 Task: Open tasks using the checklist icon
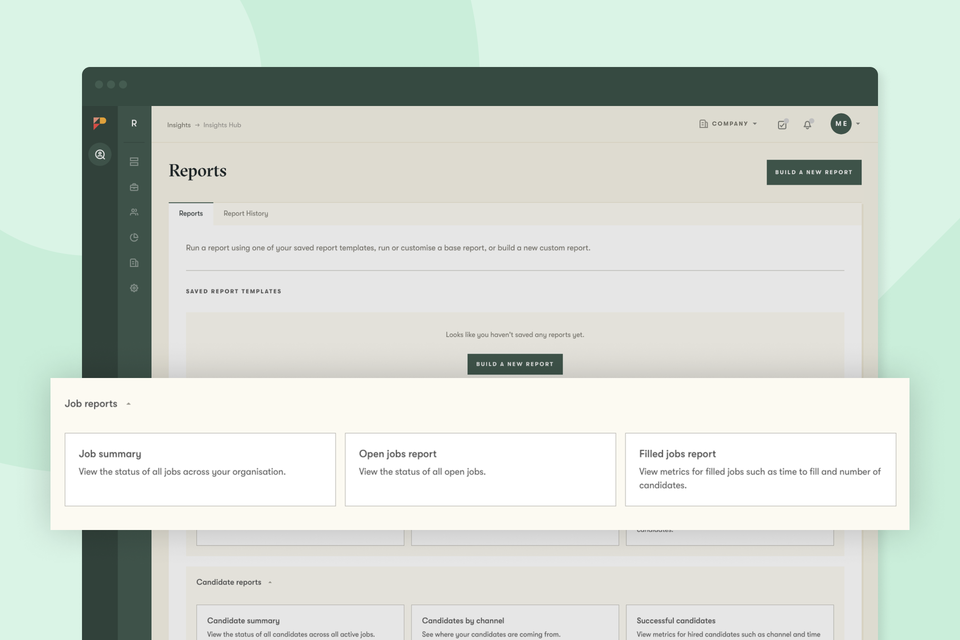(782, 124)
